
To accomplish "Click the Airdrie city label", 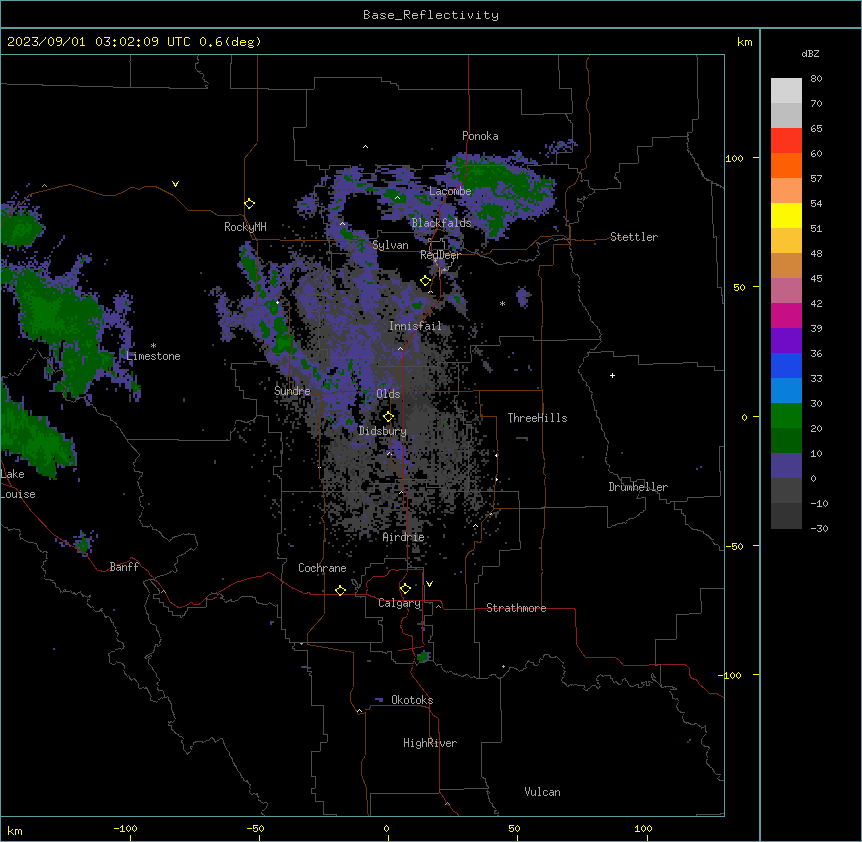I will (x=403, y=537).
